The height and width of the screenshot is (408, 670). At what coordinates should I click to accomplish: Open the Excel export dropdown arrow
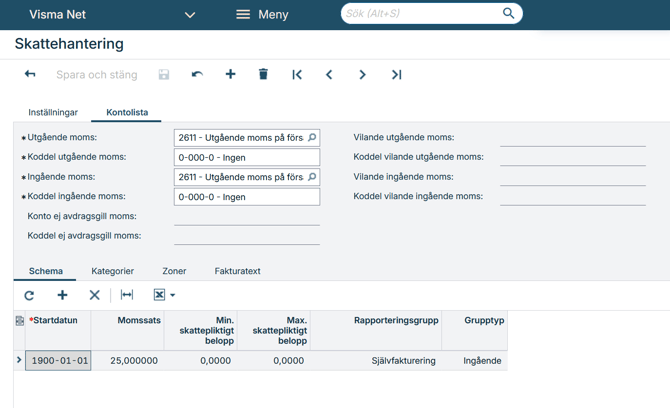click(173, 296)
